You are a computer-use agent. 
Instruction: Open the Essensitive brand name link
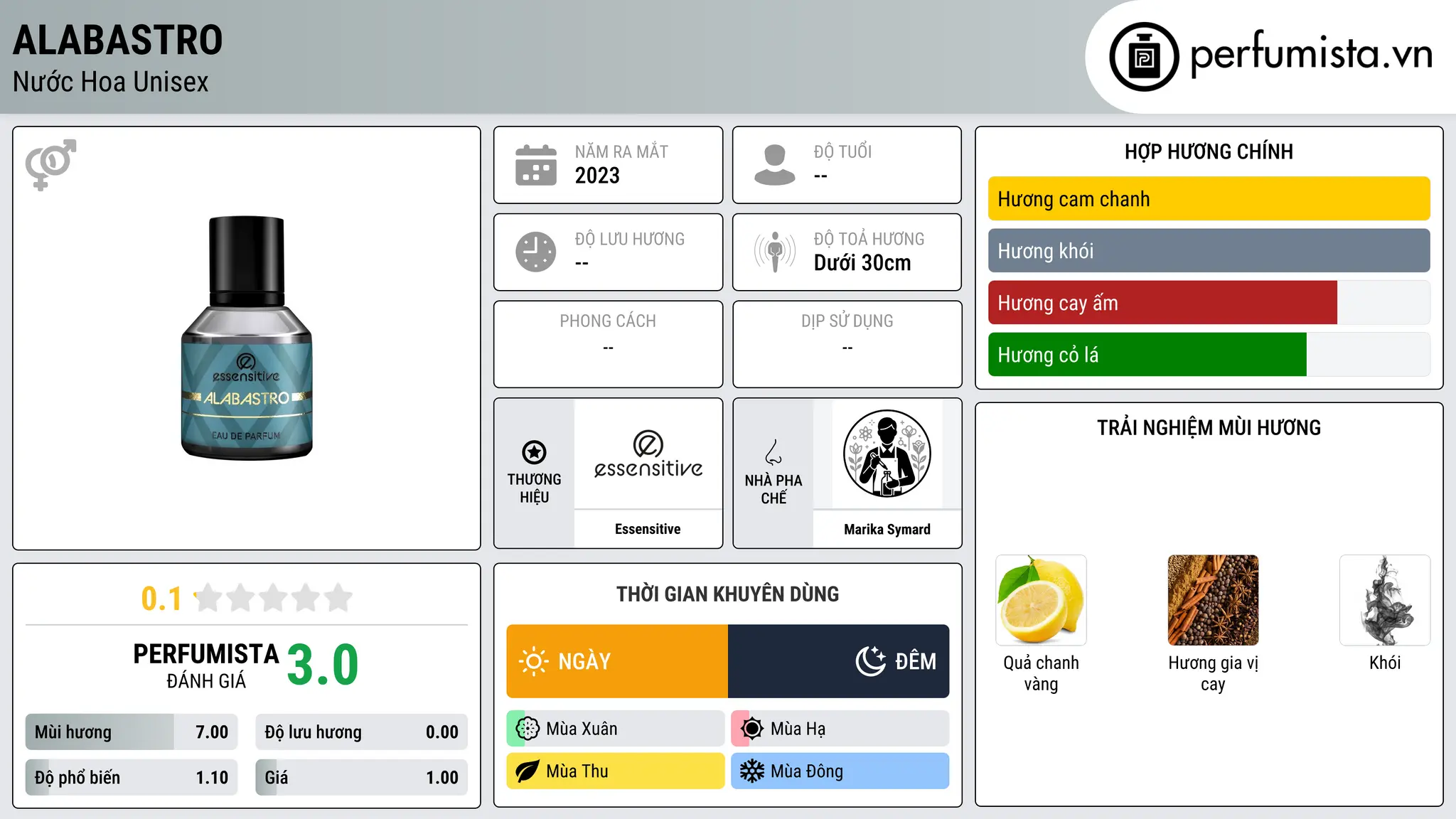point(648,529)
